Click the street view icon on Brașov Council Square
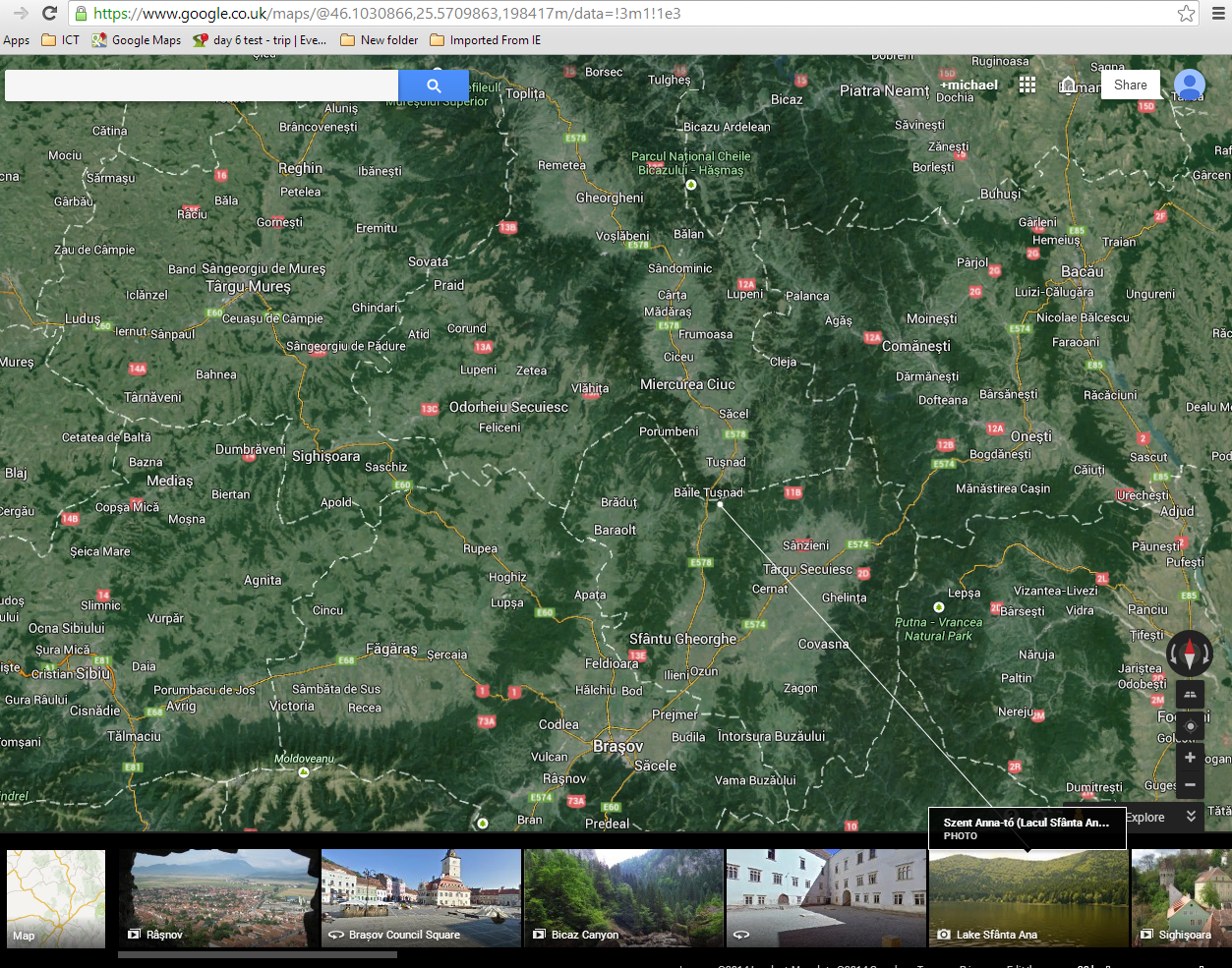Viewport: 1232px width, 968px height. coord(336,935)
